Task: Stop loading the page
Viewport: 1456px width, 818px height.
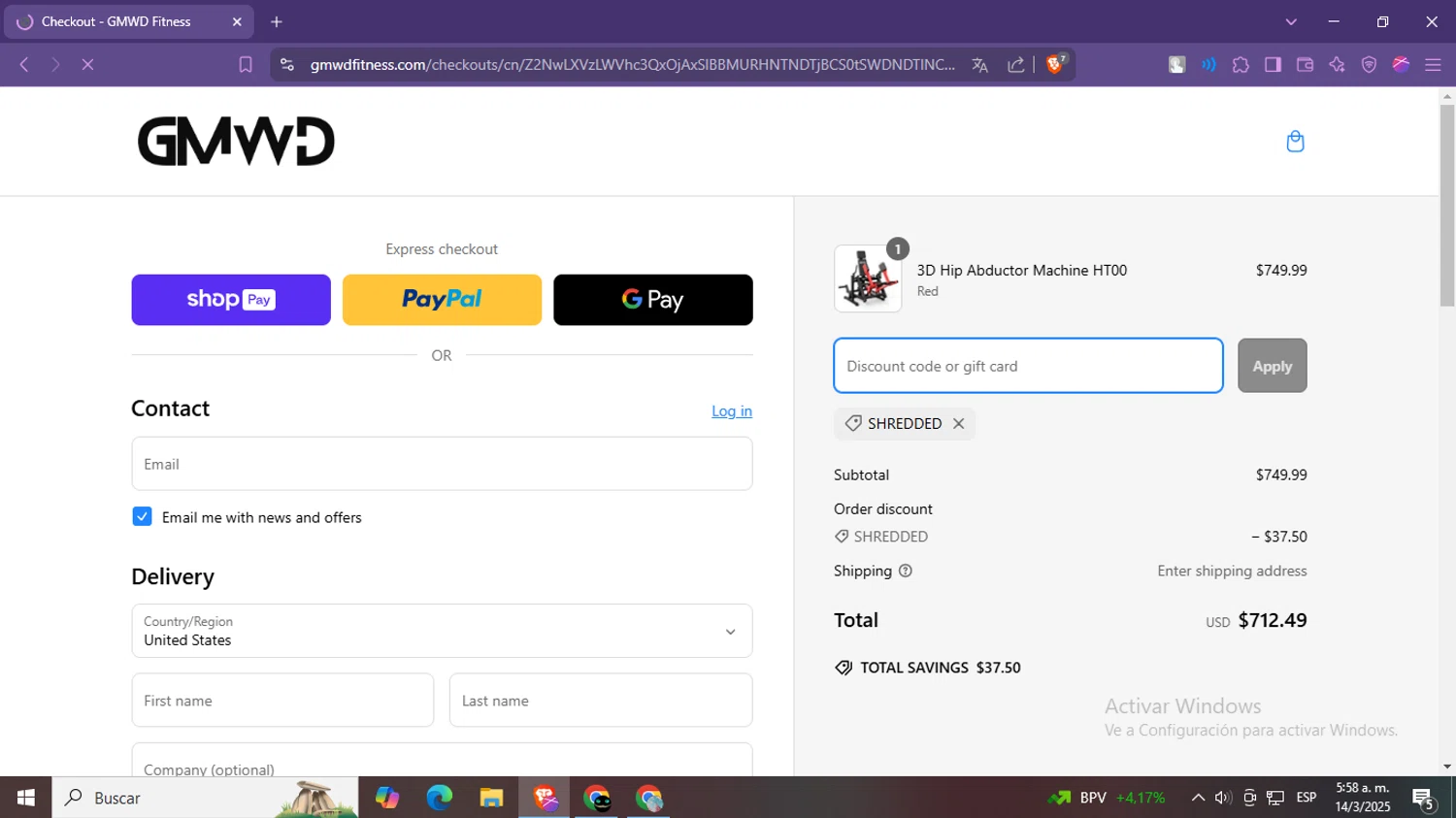Action: pyautogui.click(x=87, y=65)
